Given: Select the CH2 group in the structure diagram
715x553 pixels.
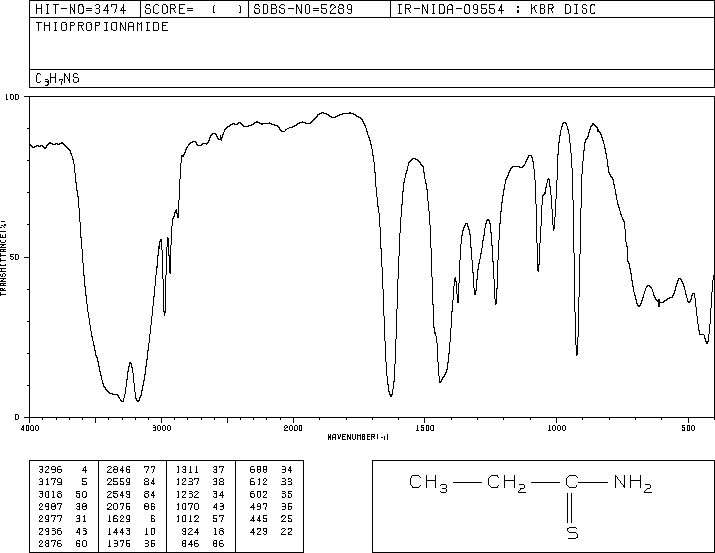Looking at the screenshot, I should (x=507, y=483).
